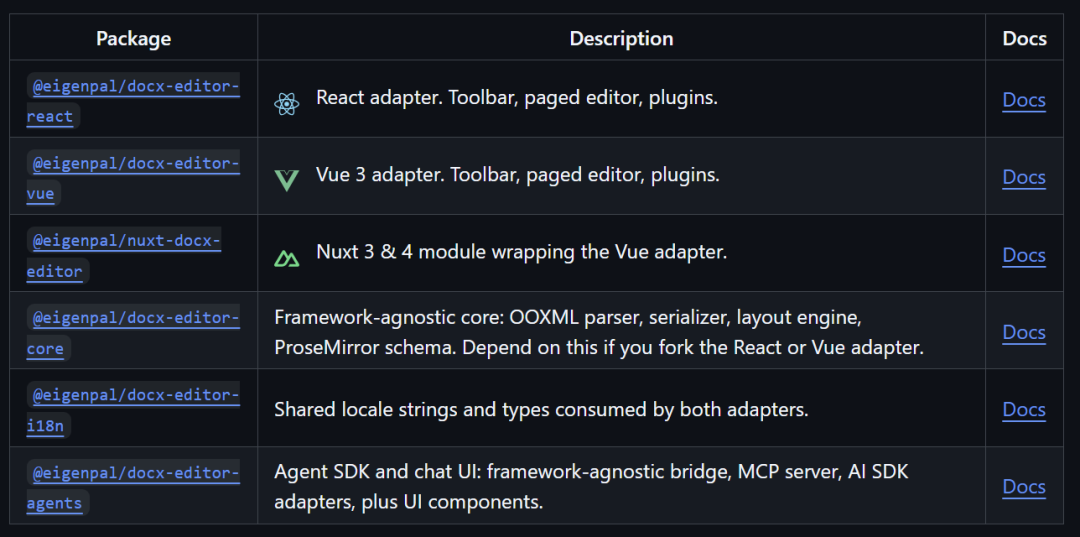Viewport: 1080px width, 537px height.
Task: Open the @eigenpal/nuxt-docx-editor package link
Action: [x=124, y=256]
